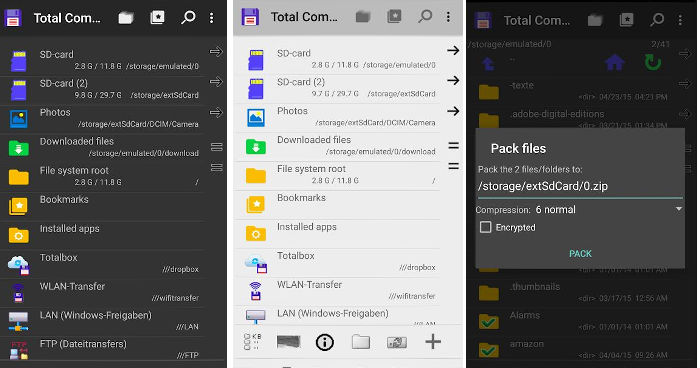Open the overflow menu in the dark panel header

click(212, 18)
